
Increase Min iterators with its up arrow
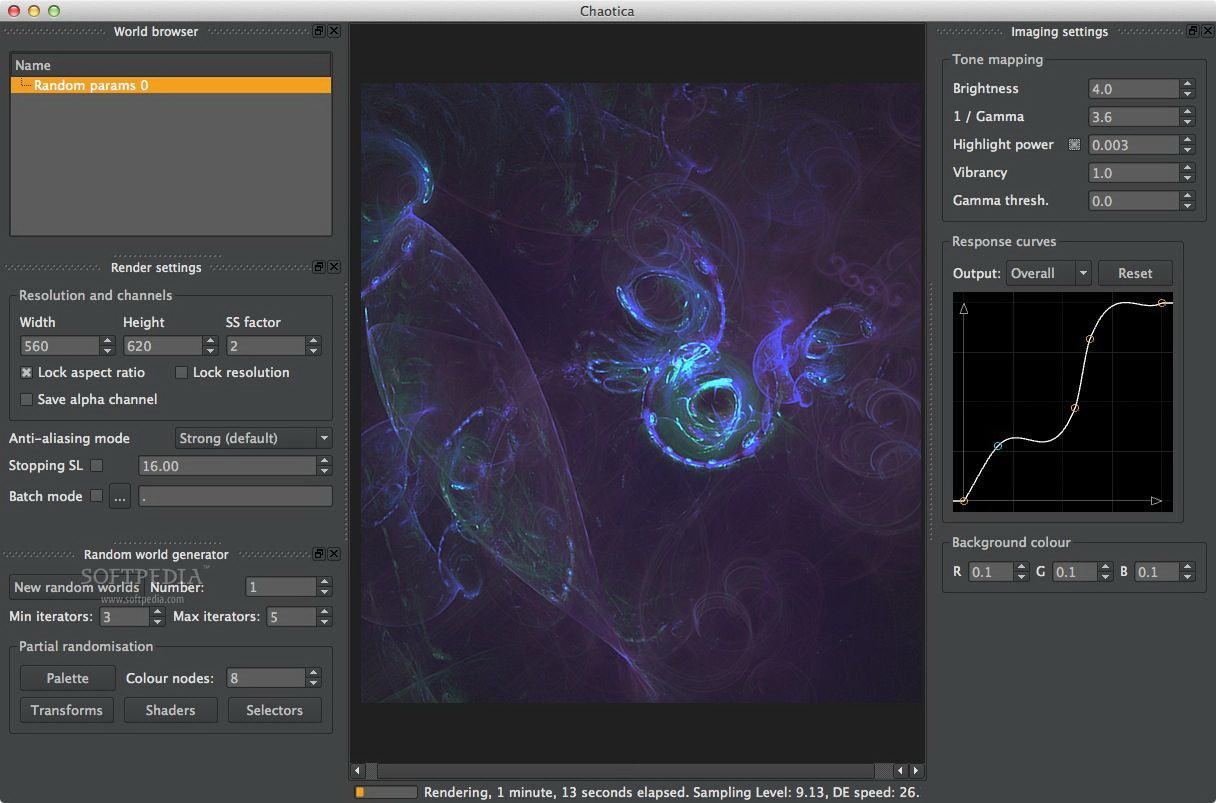[157, 611]
